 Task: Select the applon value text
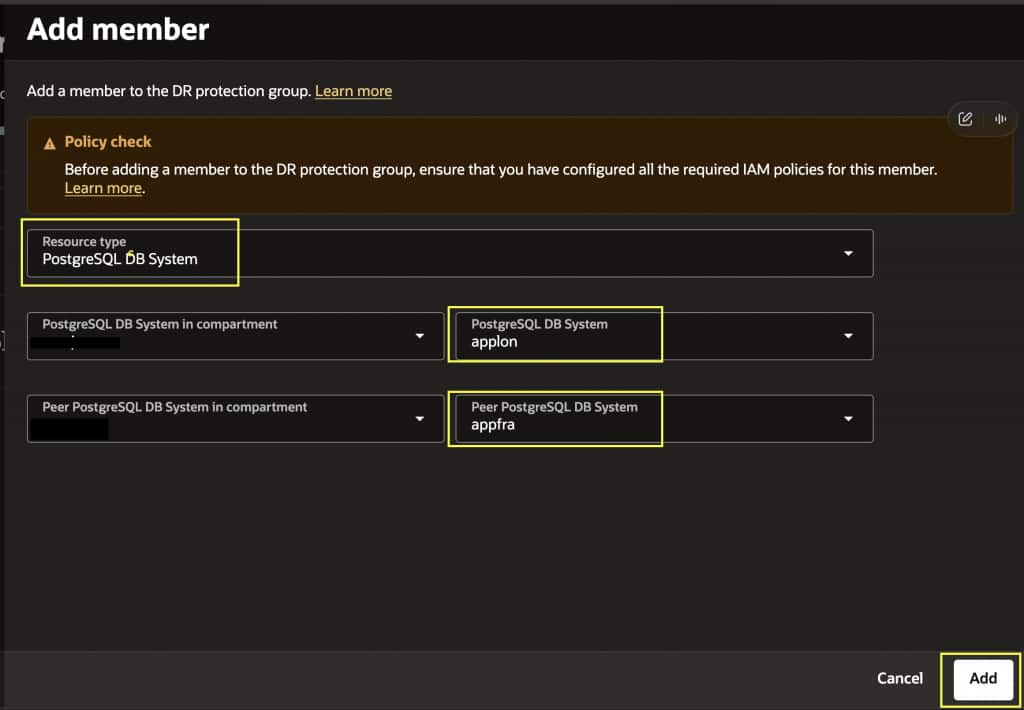click(494, 342)
